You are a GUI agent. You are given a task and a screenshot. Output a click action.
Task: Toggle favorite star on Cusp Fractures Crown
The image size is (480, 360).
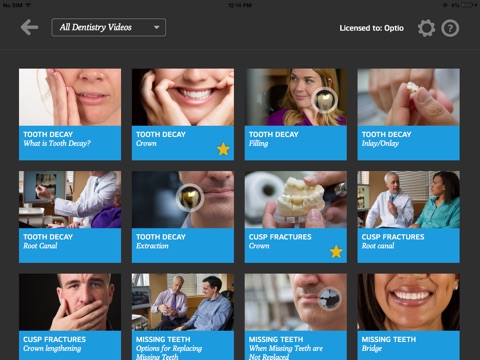(336, 252)
